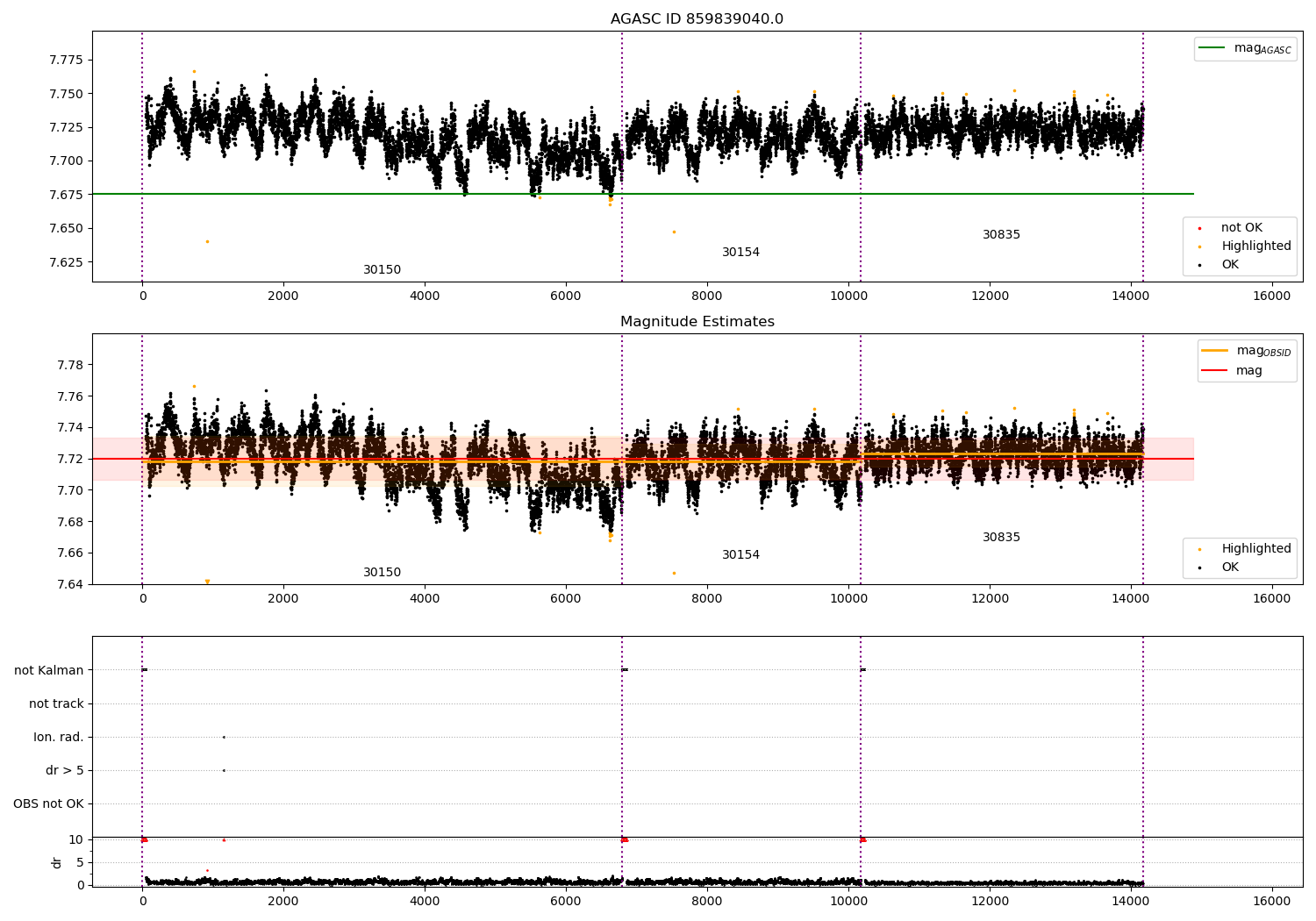1316x921 pixels.
Task: Click y-axis tick "7.68" on middle plot
Action: 70,522
